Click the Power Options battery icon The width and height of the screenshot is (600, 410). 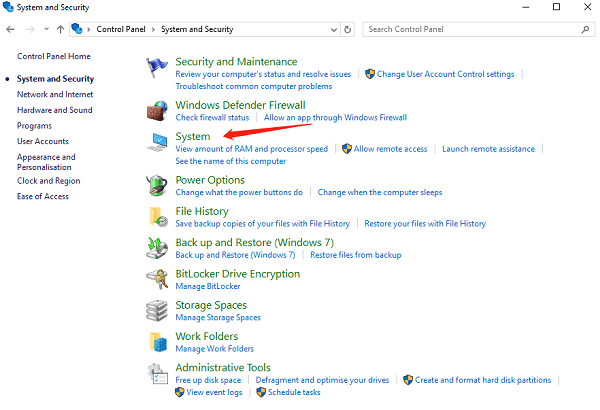tap(157, 185)
